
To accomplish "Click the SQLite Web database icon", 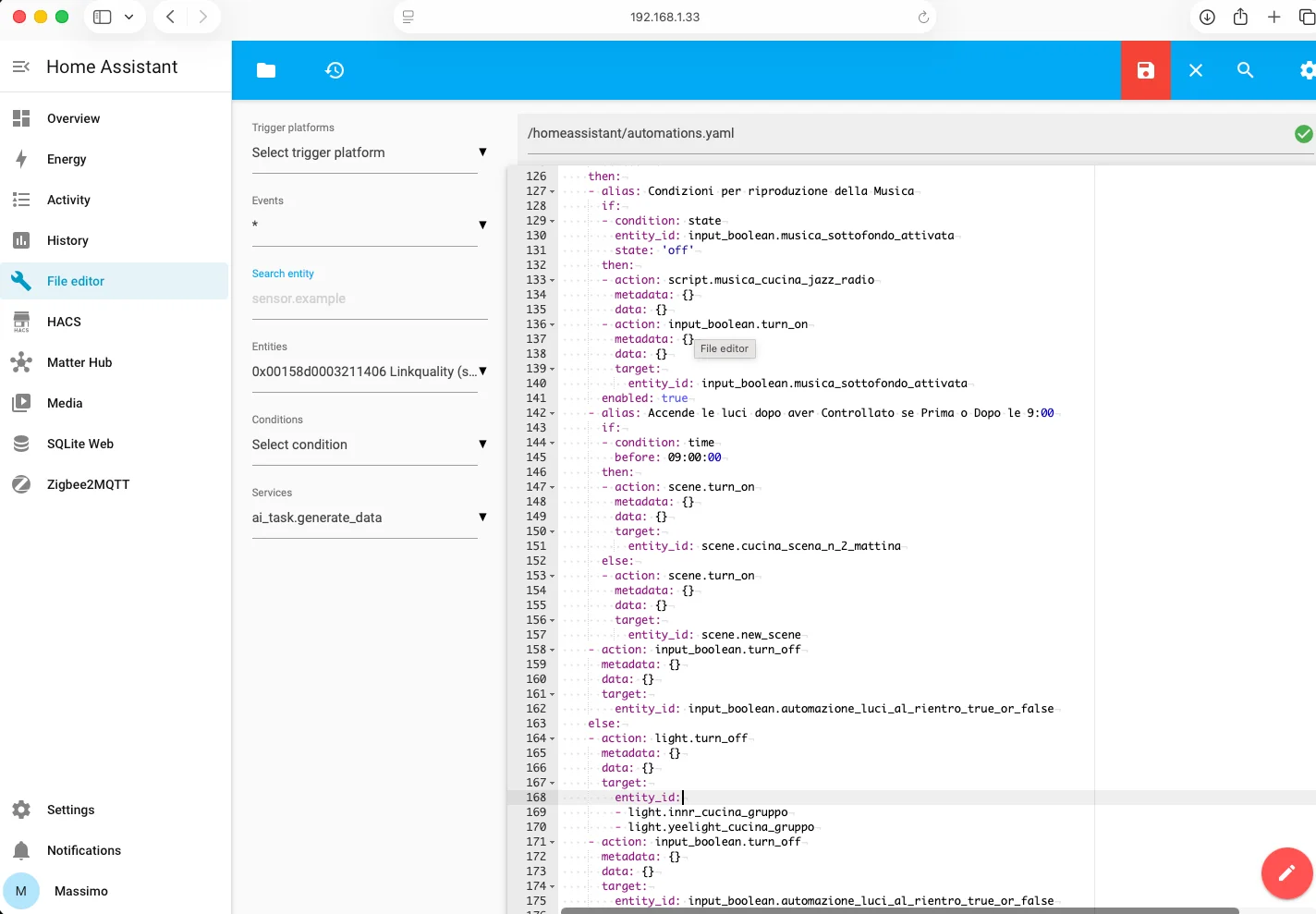I will point(21,444).
